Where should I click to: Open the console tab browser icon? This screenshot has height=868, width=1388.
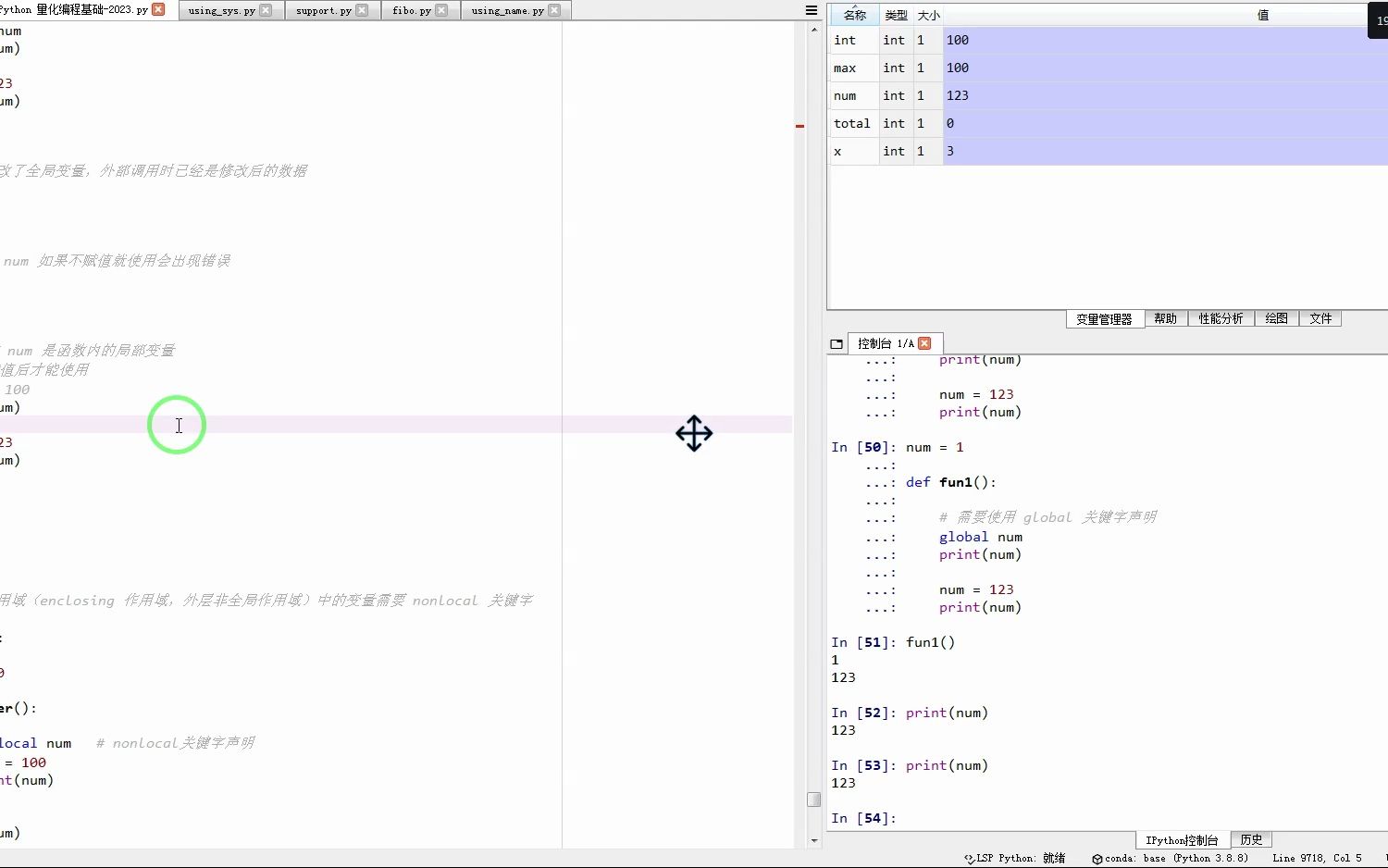pos(837,343)
